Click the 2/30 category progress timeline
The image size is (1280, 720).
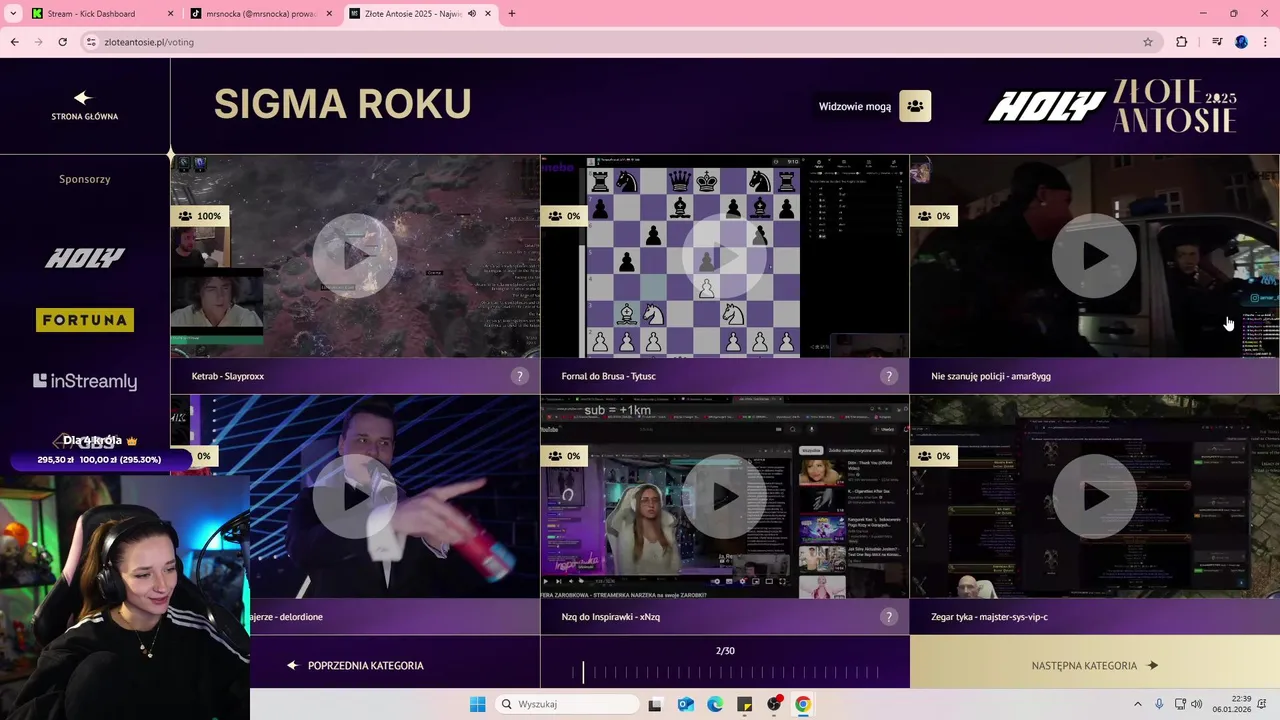tap(725, 673)
